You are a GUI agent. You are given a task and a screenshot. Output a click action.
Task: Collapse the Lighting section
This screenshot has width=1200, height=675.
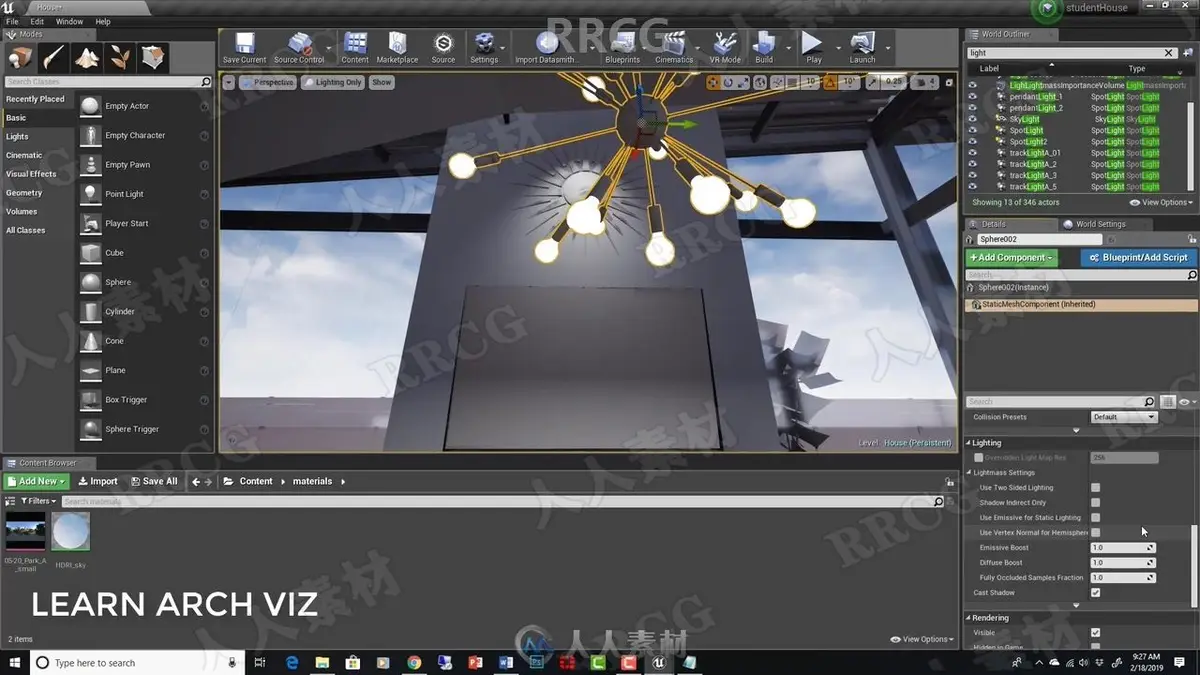coord(969,443)
